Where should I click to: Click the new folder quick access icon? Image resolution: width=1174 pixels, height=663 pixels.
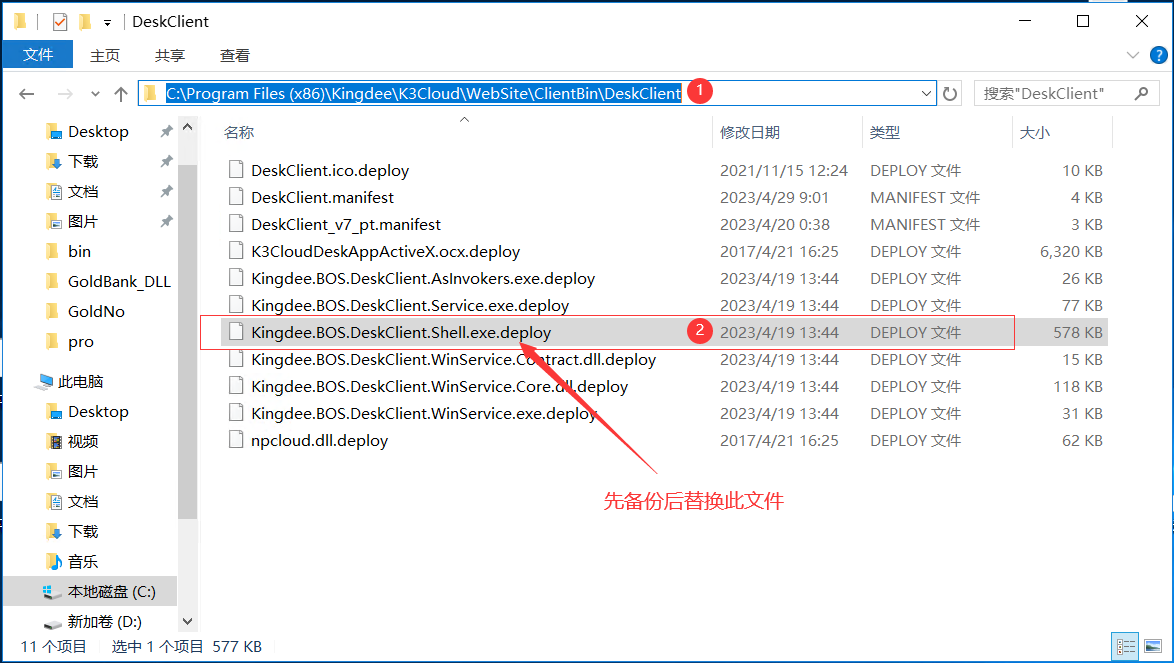click(85, 22)
